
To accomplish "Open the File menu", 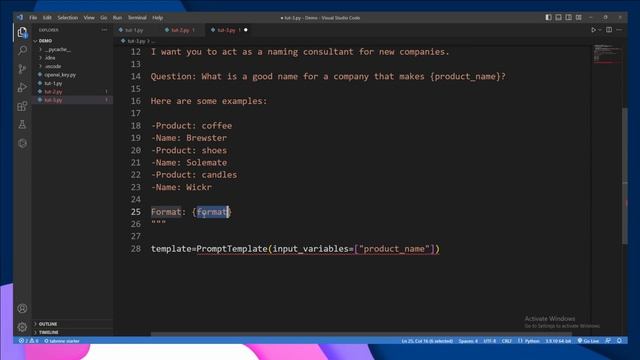I will (33, 18).
